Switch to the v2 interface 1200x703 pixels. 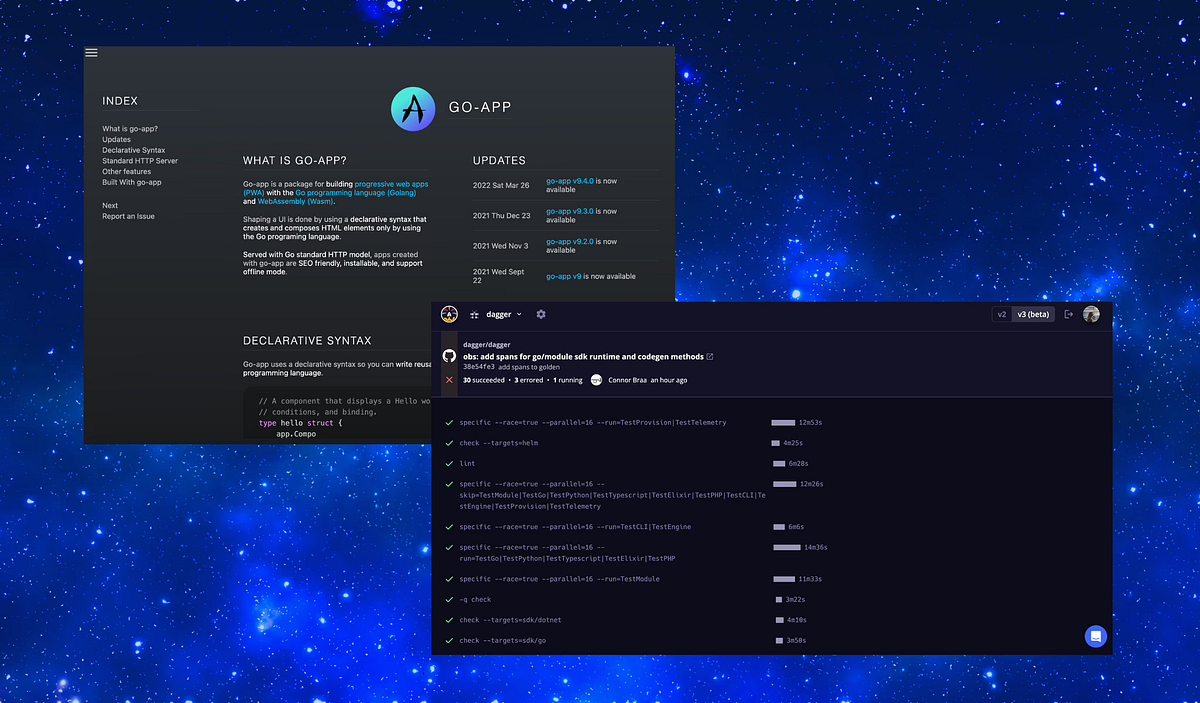pyautogui.click(x=1002, y=314)
